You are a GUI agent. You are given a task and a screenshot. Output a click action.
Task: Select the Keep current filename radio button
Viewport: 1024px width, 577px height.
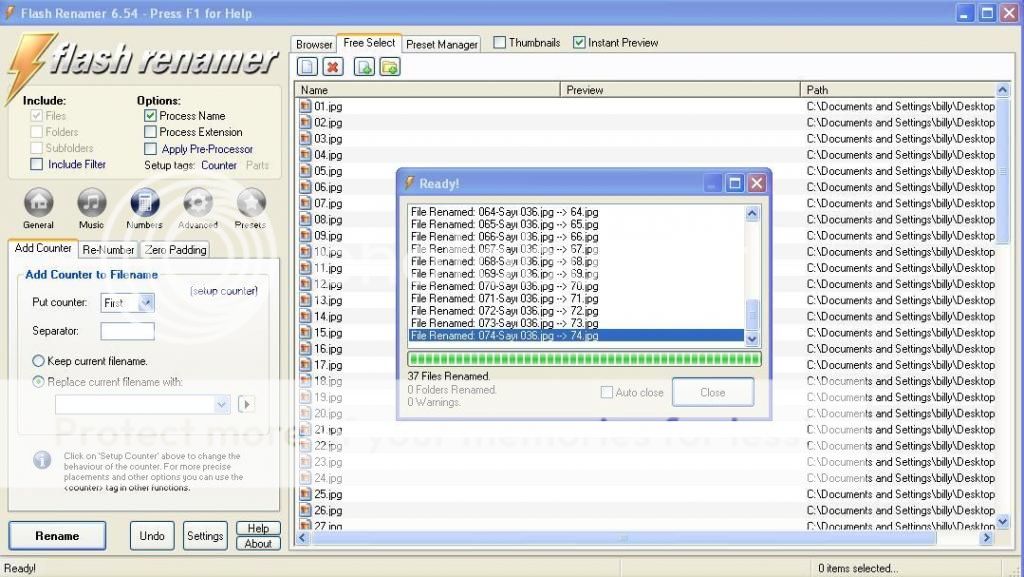[39, 361]
